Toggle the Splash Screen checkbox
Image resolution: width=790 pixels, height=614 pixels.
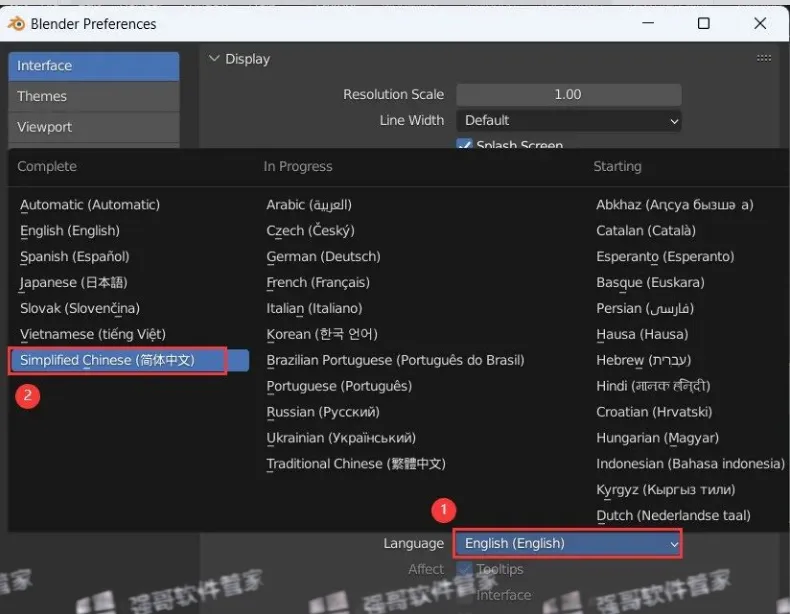click(x=464, y=144)
